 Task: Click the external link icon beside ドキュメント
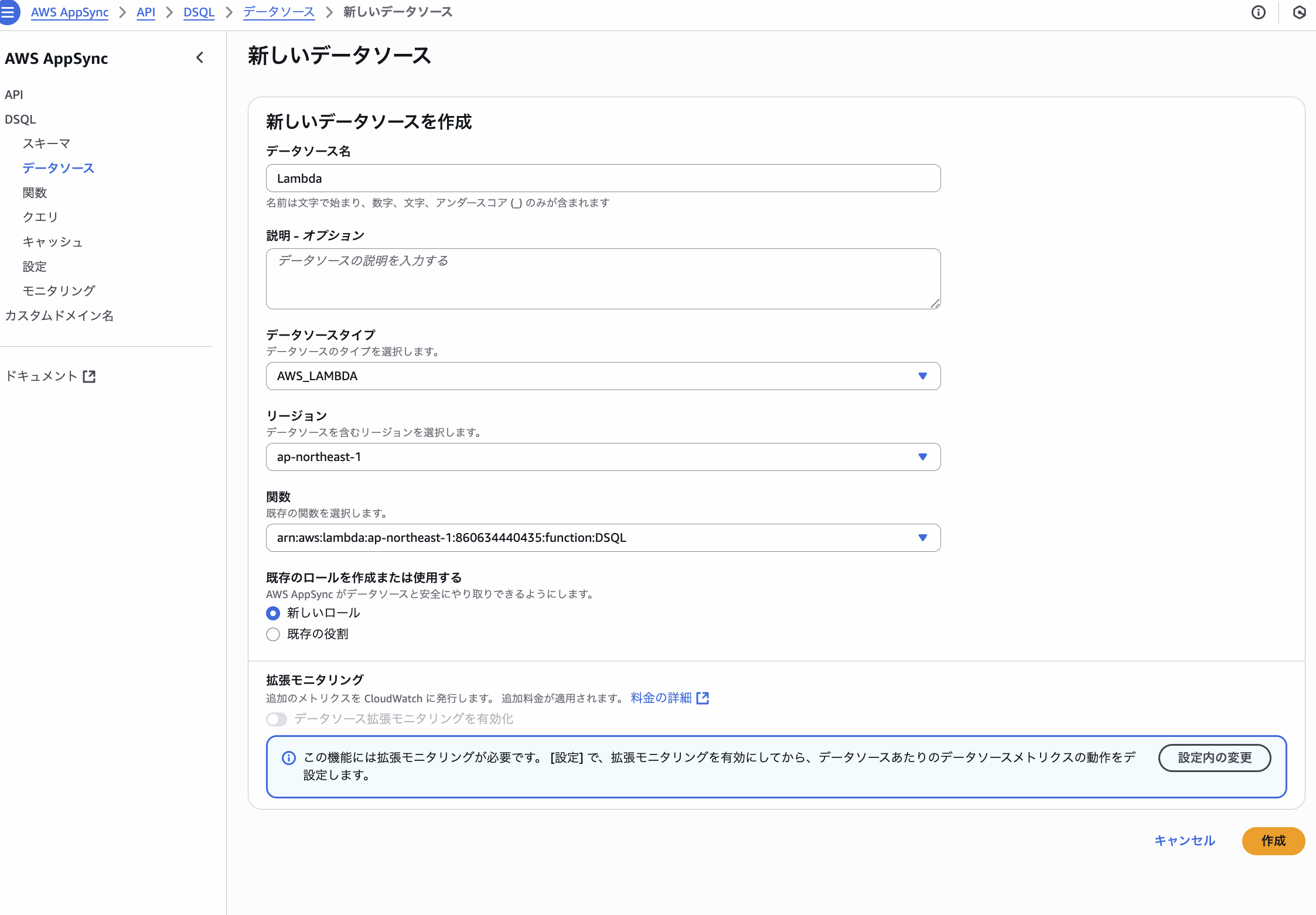89,376
